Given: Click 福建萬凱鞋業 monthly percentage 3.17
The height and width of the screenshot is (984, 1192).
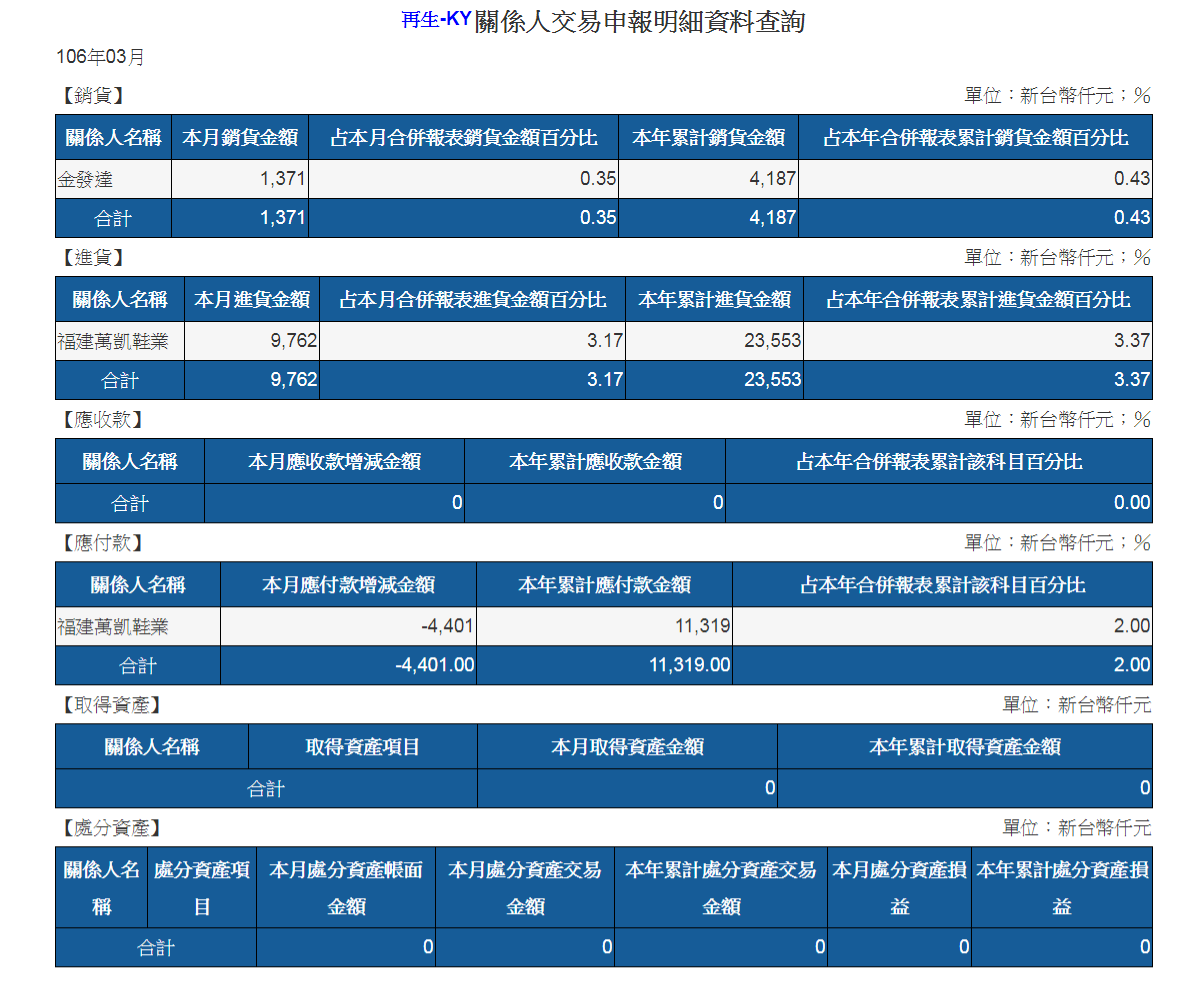Looking at the screenshot, I should tap(605, 341).
